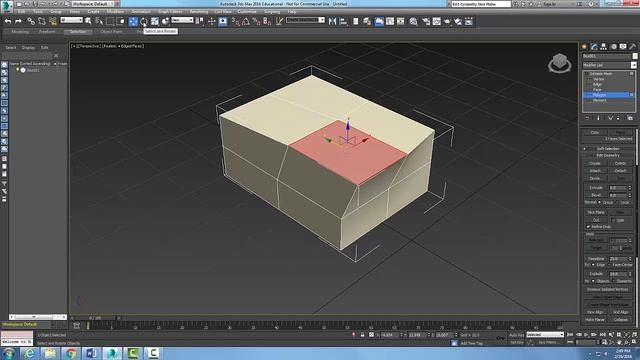The height and width of the screenshot is (360, 640).
Task: Choose the Rectangular Selection Region tool
Action: 110,21
